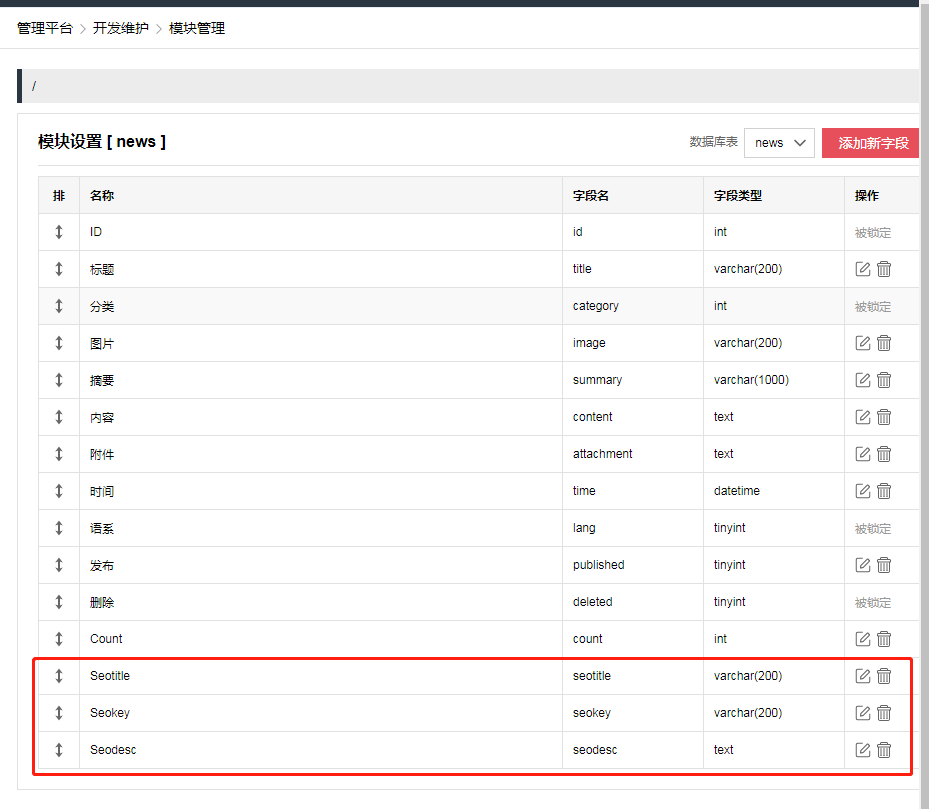Delete the count field row
Image resolution: width=929 pixels, height=809 pixels.
point(884,639)
